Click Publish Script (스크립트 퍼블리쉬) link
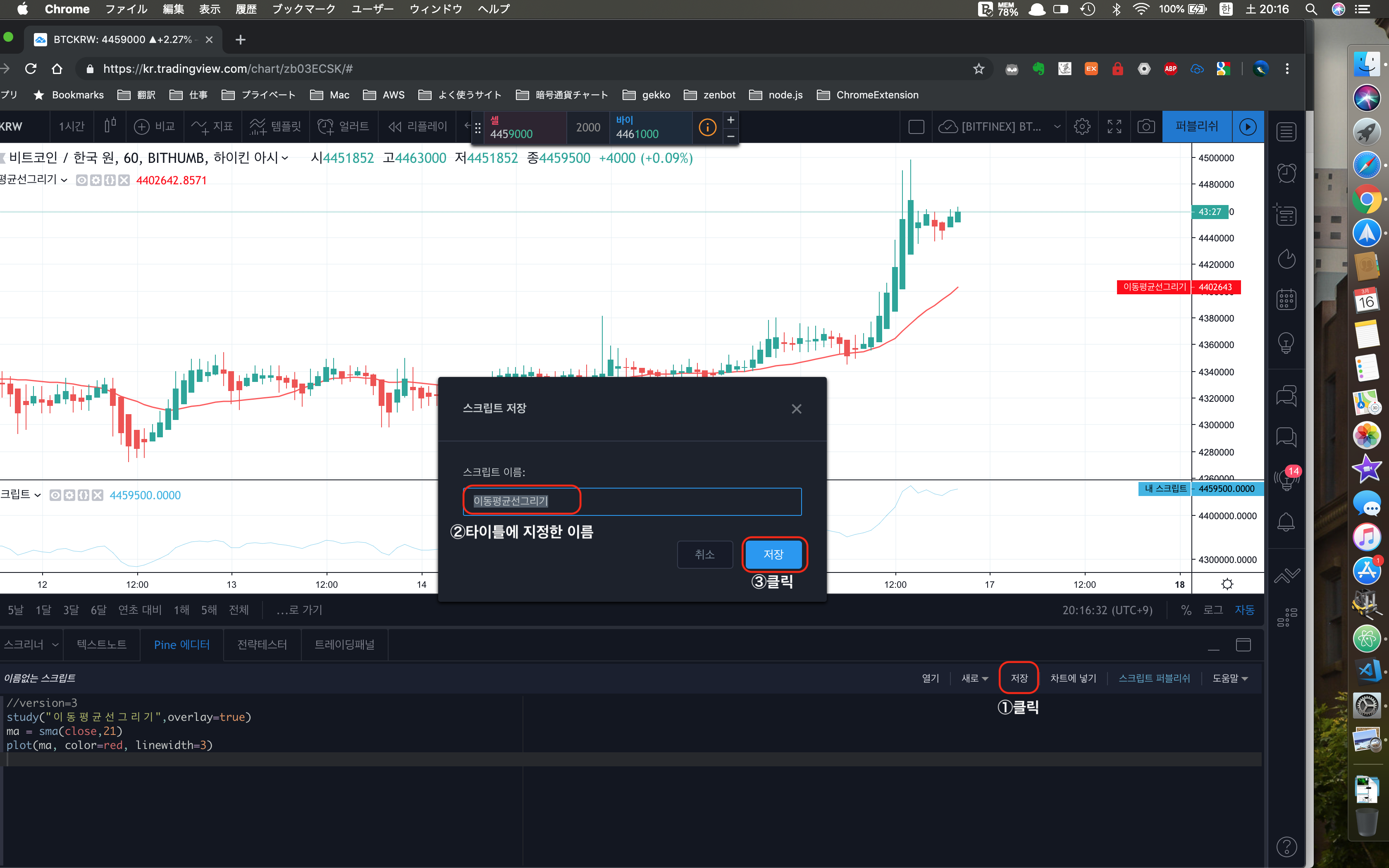Image resolution: width=1389 pixels, height=868 pixels. point(1154,678)
